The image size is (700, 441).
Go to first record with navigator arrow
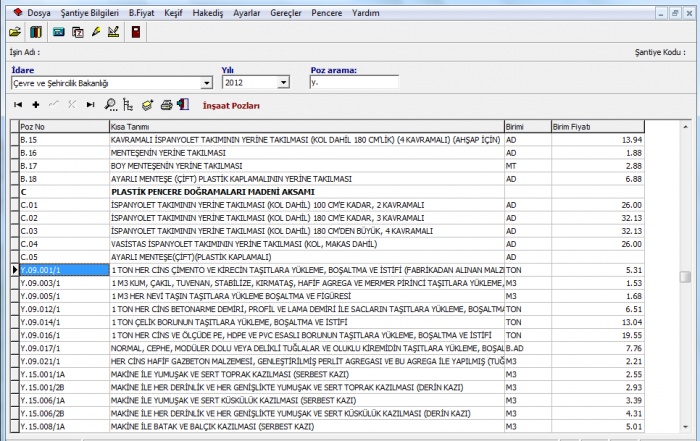17,104
